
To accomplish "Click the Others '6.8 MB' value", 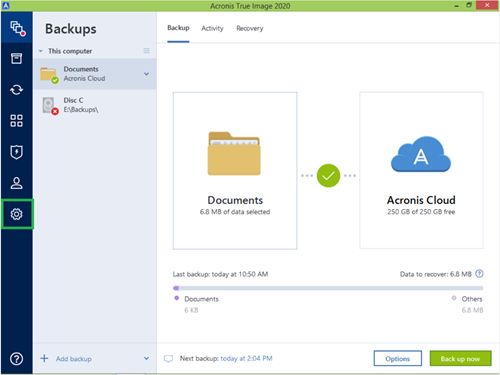I will coord(472,310).
